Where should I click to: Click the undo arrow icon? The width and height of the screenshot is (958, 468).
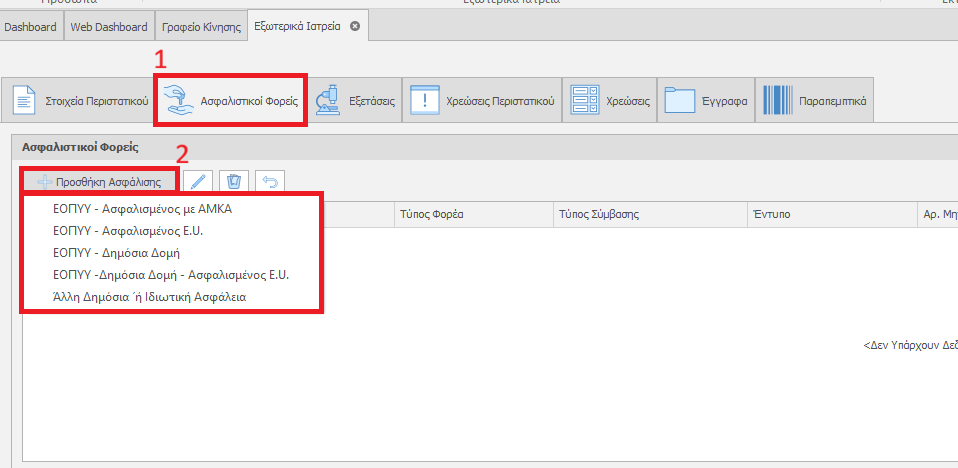[x=270, y=181]
